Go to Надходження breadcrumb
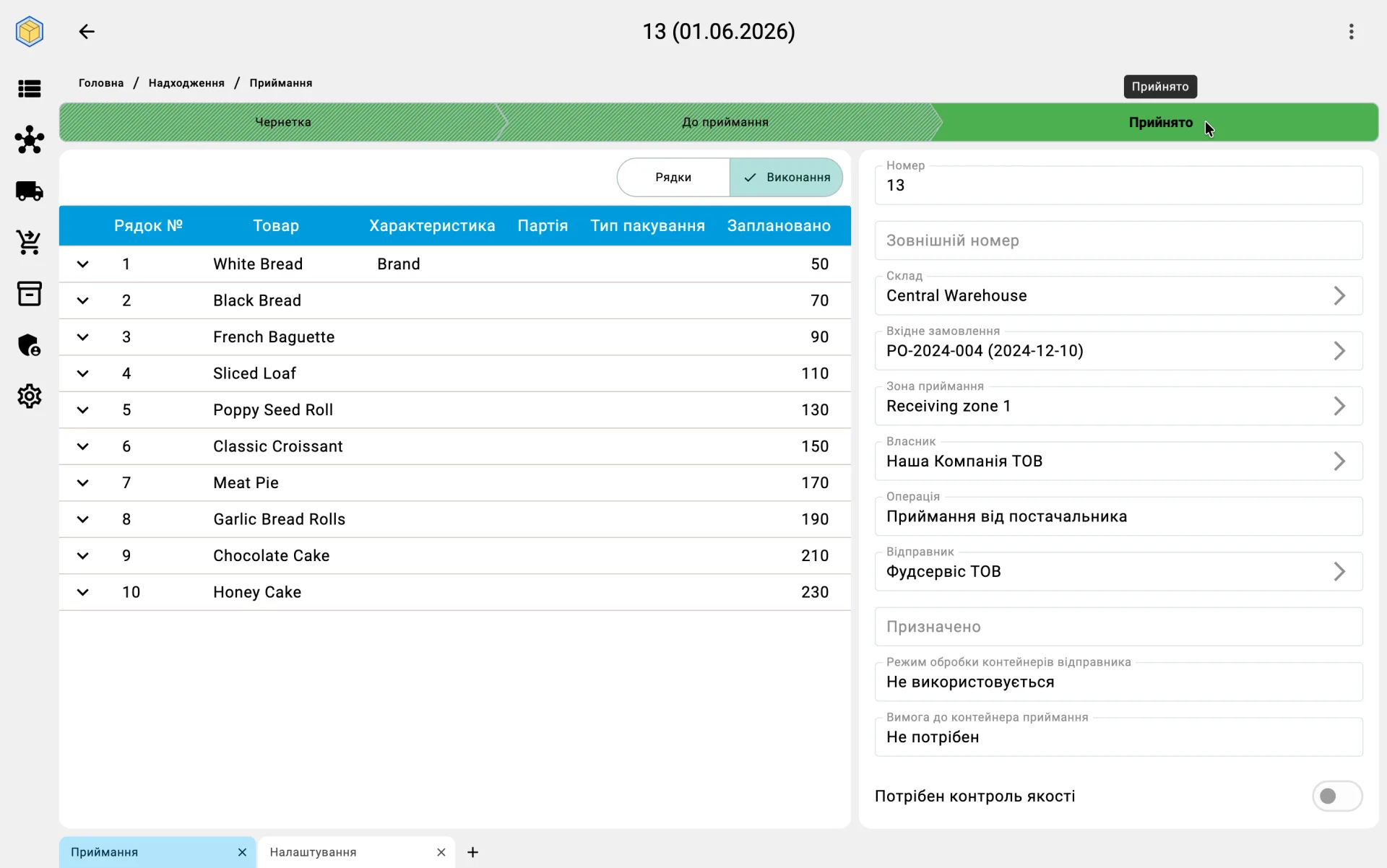Image resolution: width=1387 pixels, height=868 pixels. click(x=186, y=83)
